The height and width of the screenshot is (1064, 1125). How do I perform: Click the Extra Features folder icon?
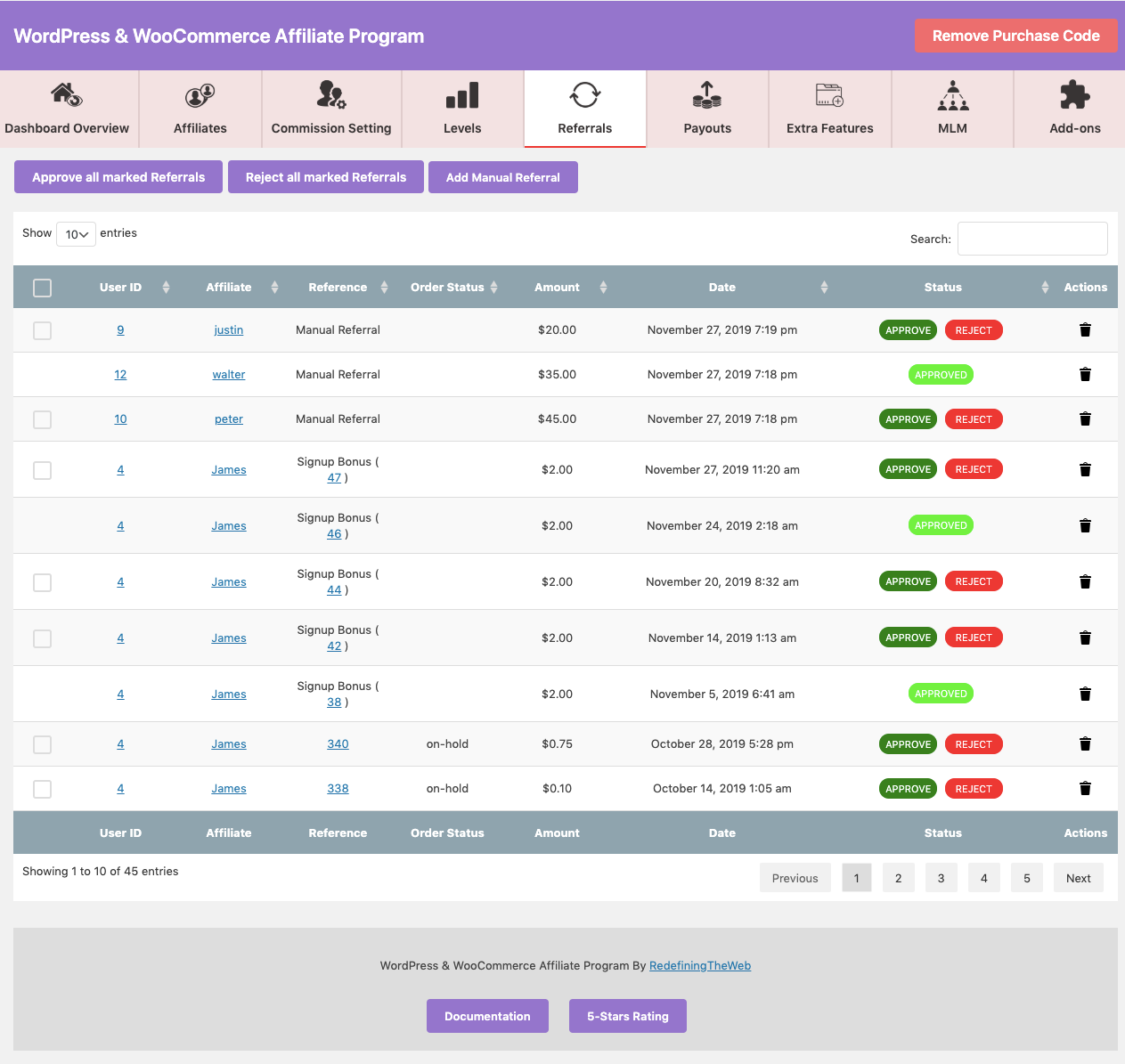click(x=830, y=94)
